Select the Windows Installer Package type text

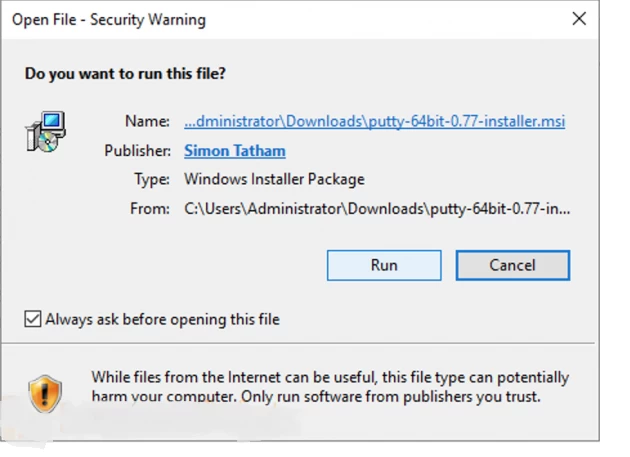point(274,179)
